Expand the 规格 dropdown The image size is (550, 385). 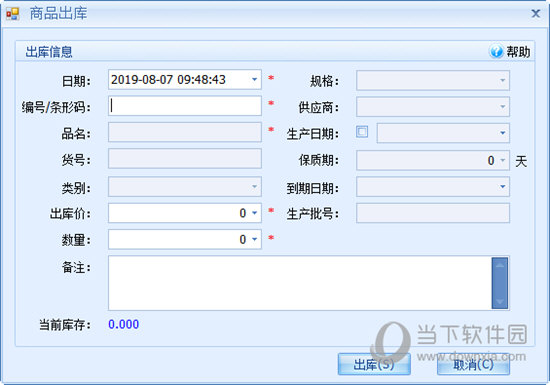(x=503, y=80)
